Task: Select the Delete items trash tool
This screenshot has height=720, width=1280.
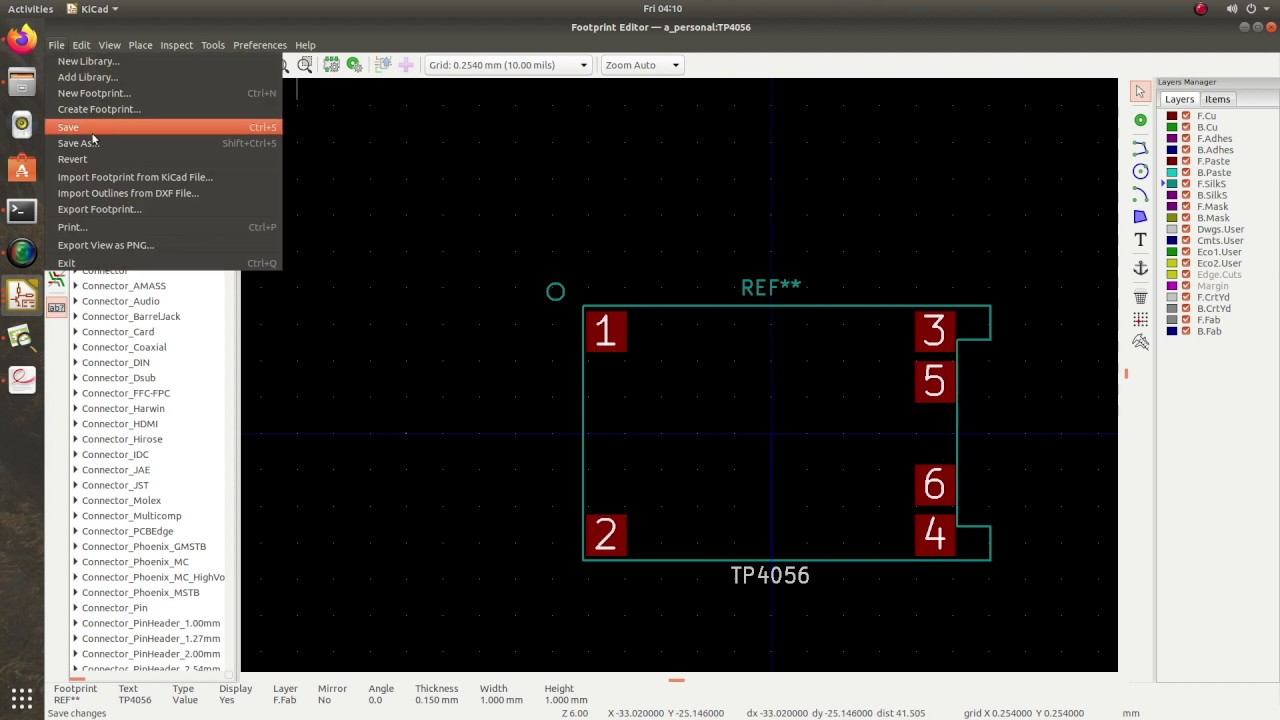Action: [x=1140, y=297]
